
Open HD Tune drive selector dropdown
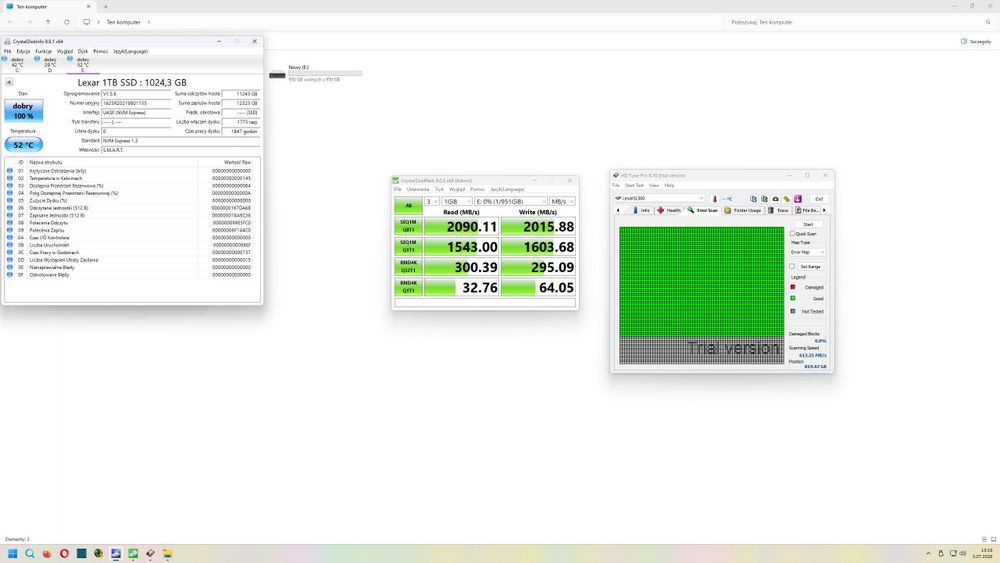coord(659,198)
